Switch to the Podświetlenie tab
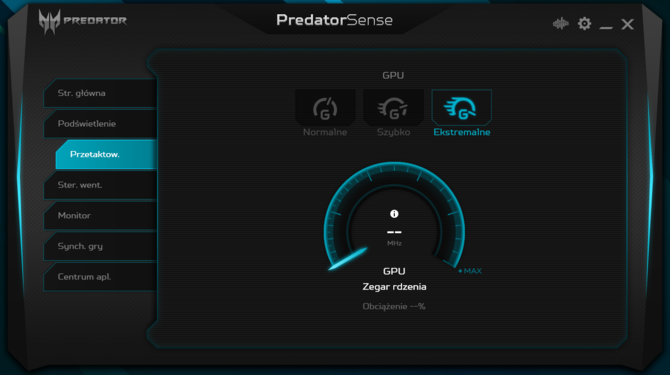Image resolution: width=670 pixels, height=375 pixels. click(x=100, y=124)
